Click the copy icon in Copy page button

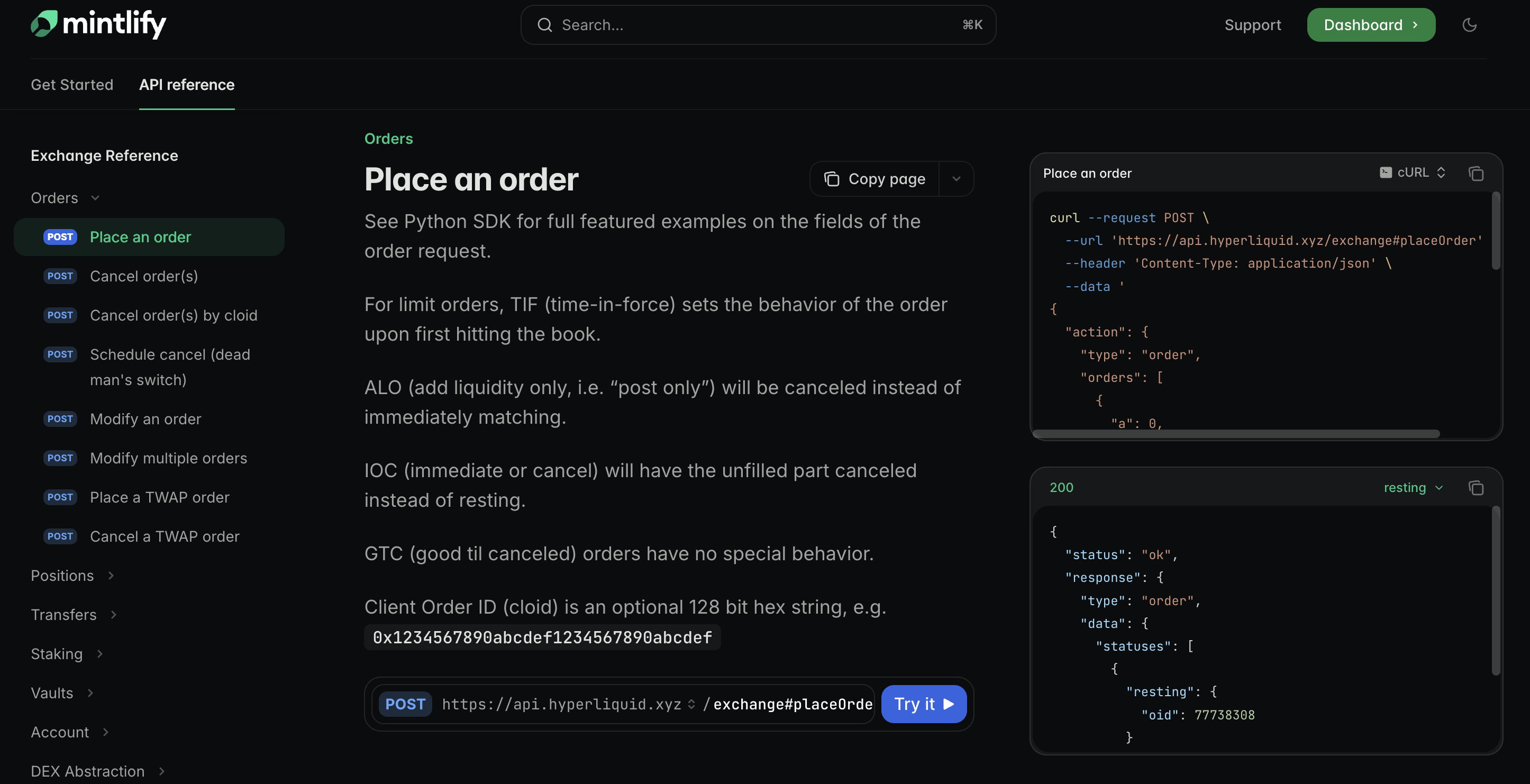click(832, 179)
